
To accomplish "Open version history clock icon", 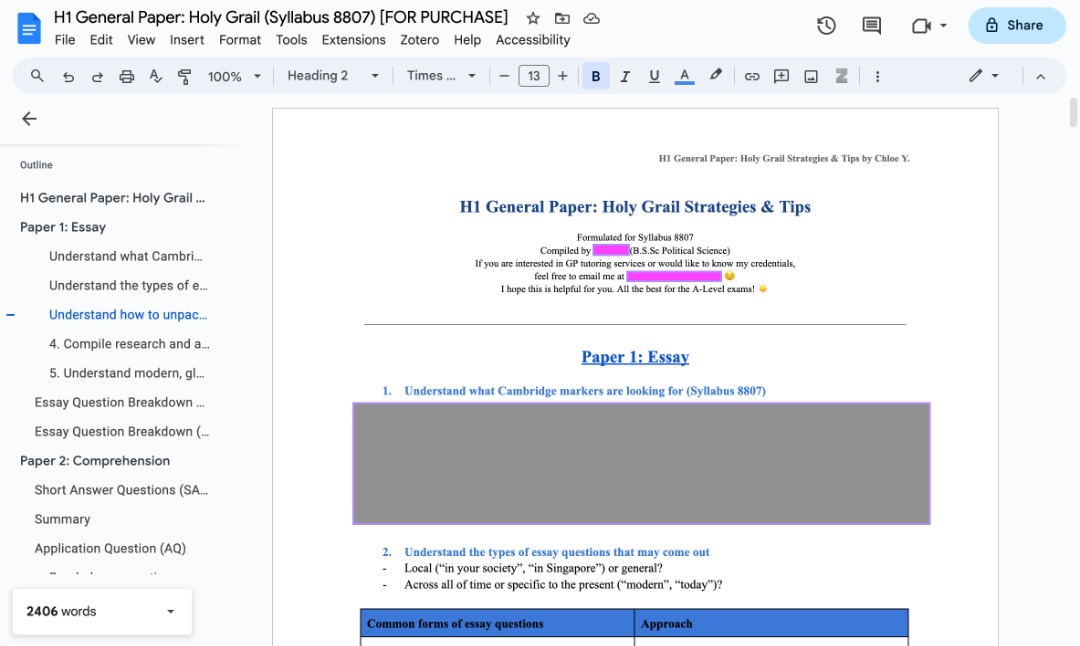I will (826, 26).
